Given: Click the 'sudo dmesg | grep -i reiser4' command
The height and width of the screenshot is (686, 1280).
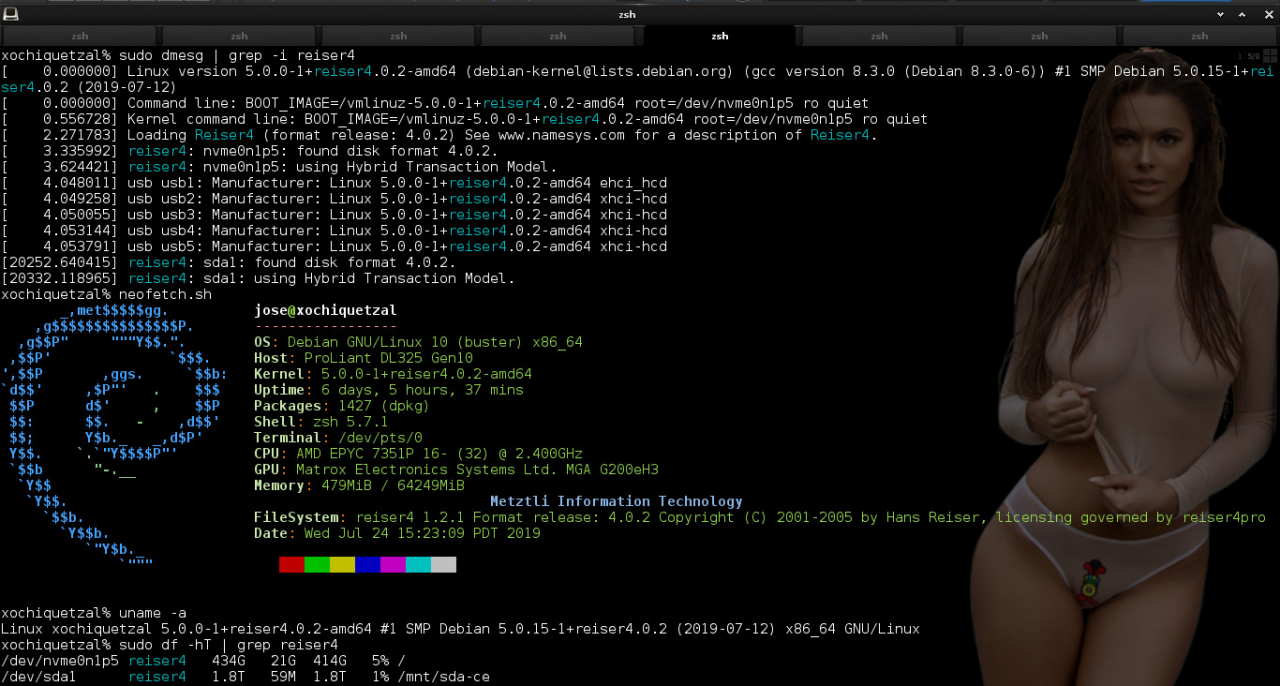Looking at the screenshot, I should pos(236,55).
